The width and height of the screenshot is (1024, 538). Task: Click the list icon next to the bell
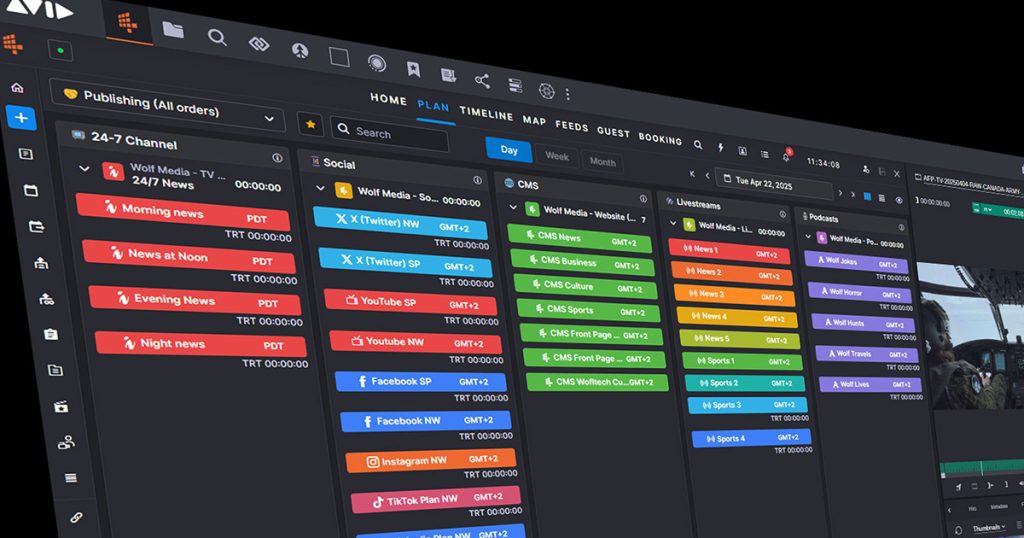[764, 154]
